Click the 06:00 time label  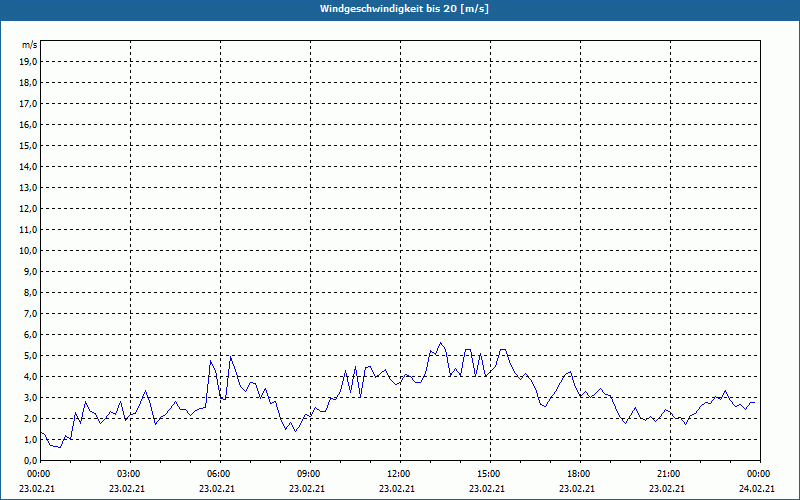coord(218,474)
